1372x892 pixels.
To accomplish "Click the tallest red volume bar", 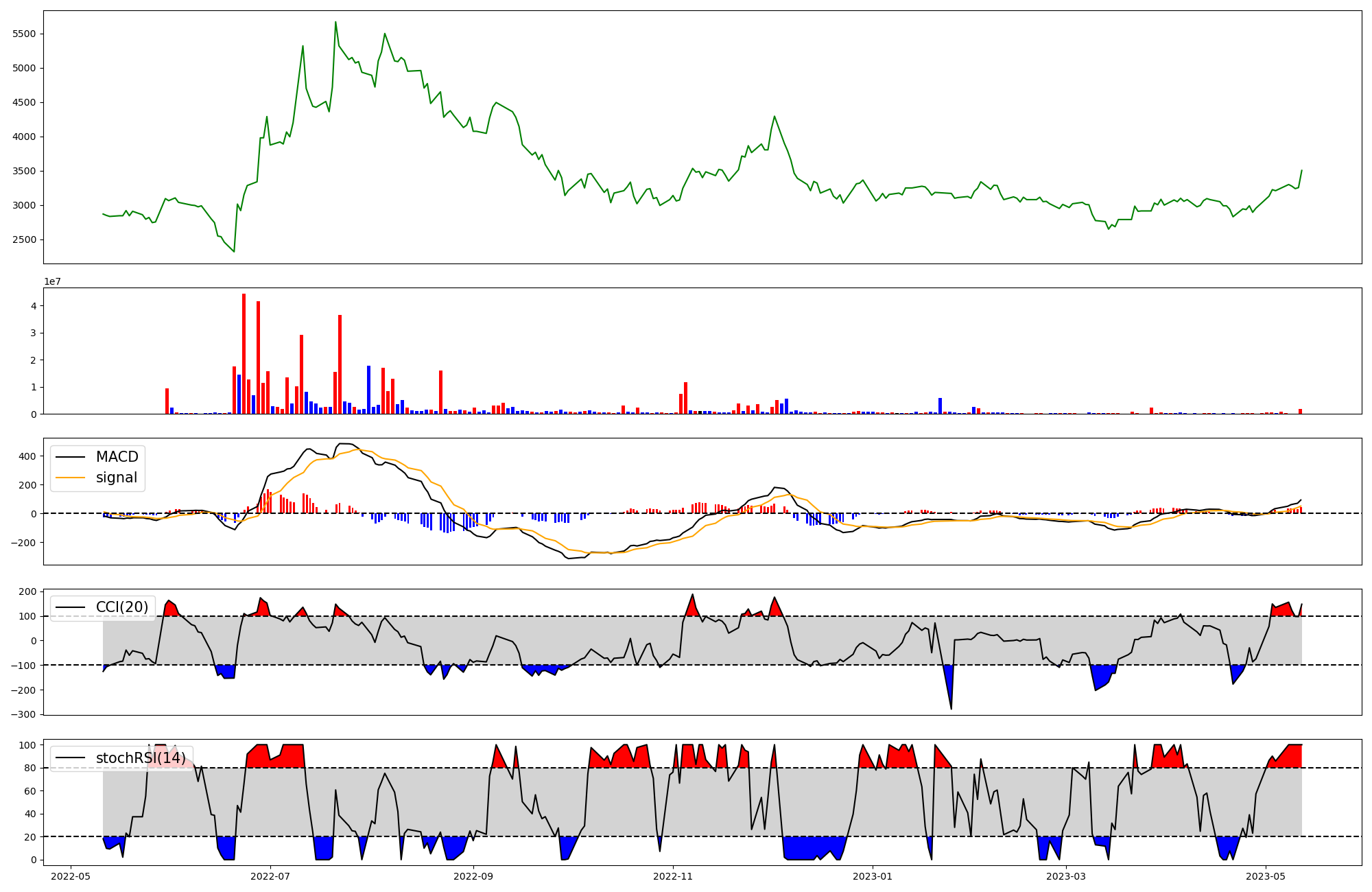I will coord(244,353).
